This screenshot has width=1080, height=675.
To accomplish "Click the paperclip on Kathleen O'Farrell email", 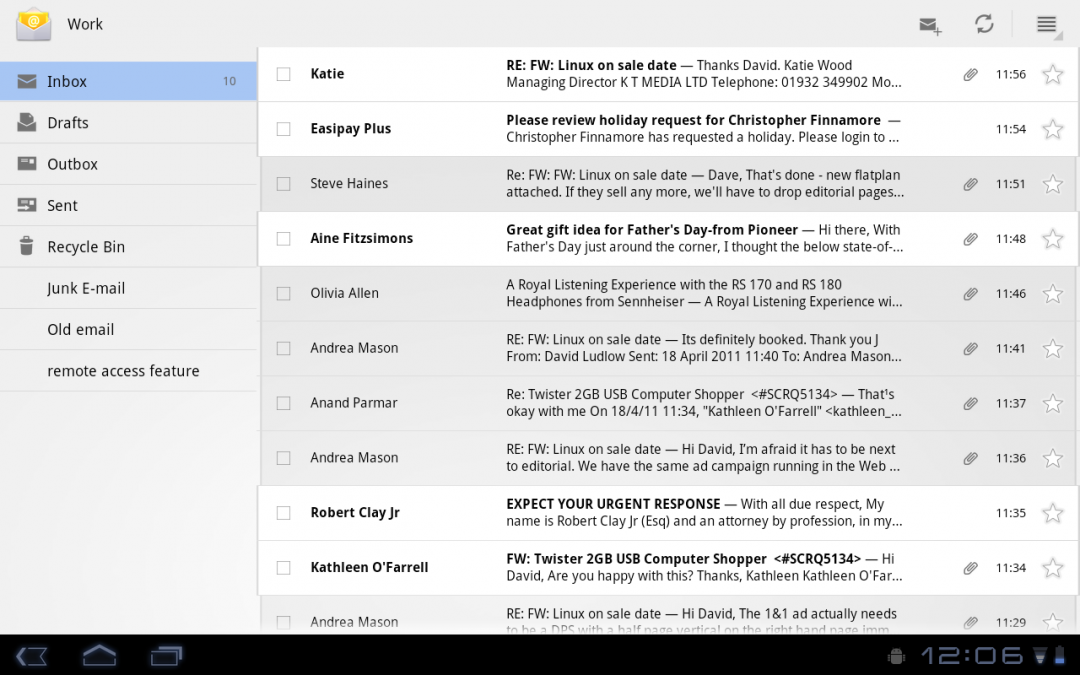I will point(970,568).
